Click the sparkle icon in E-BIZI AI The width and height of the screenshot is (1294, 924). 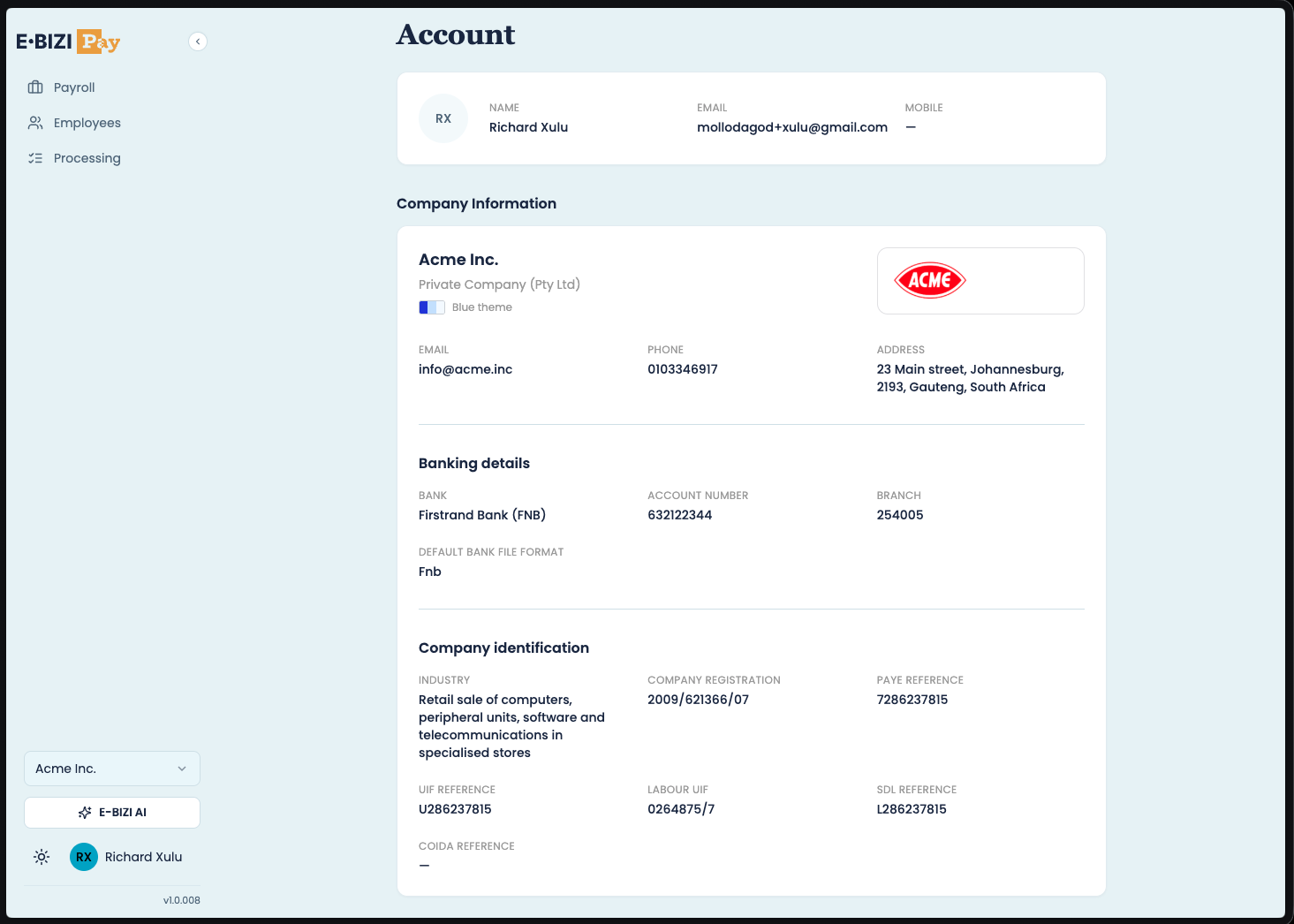point(85,813)
